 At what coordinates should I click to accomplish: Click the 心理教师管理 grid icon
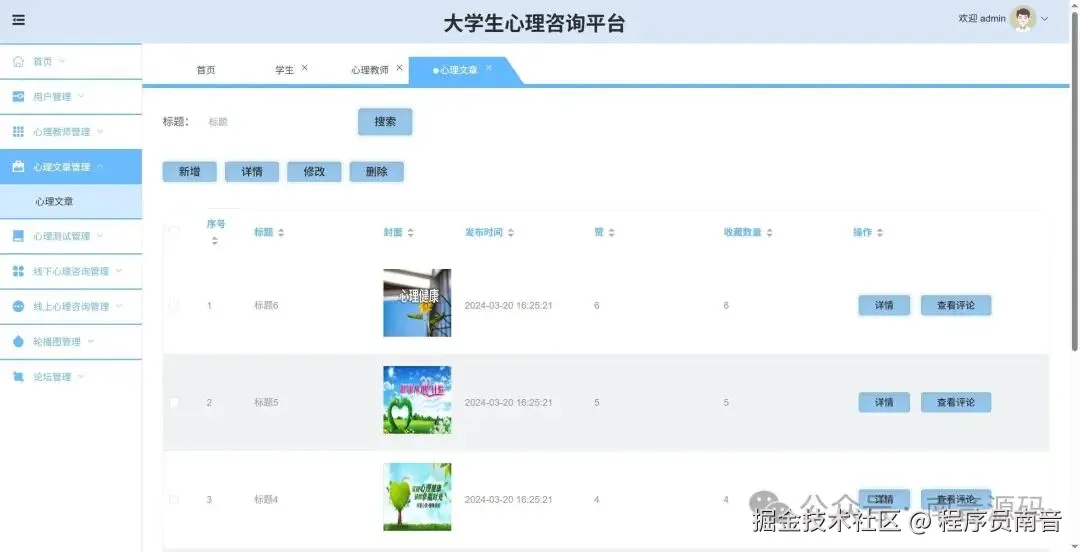(19, 132)
